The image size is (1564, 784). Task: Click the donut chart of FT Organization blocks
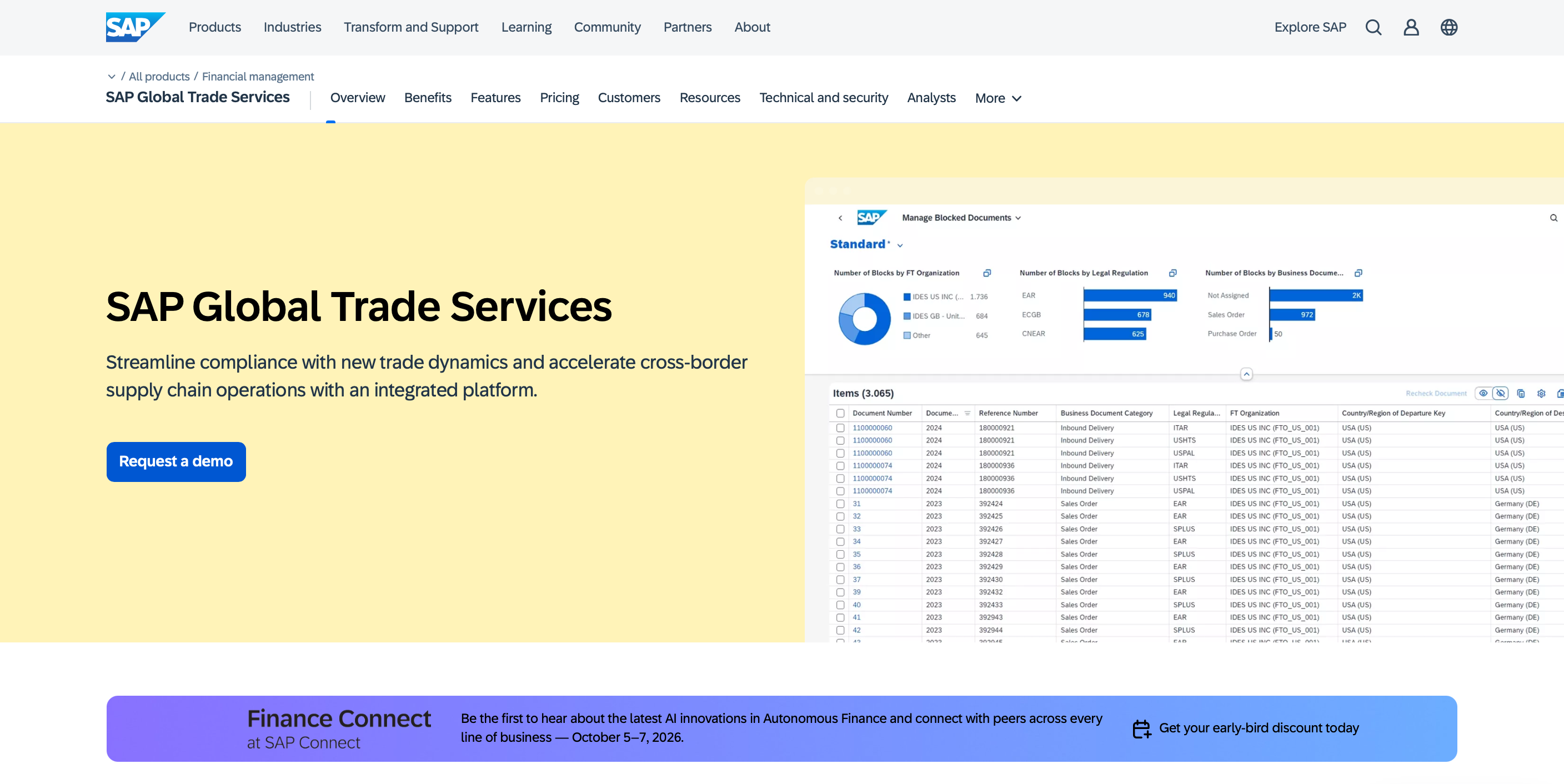pyautogui.click(x=865, y=319)
